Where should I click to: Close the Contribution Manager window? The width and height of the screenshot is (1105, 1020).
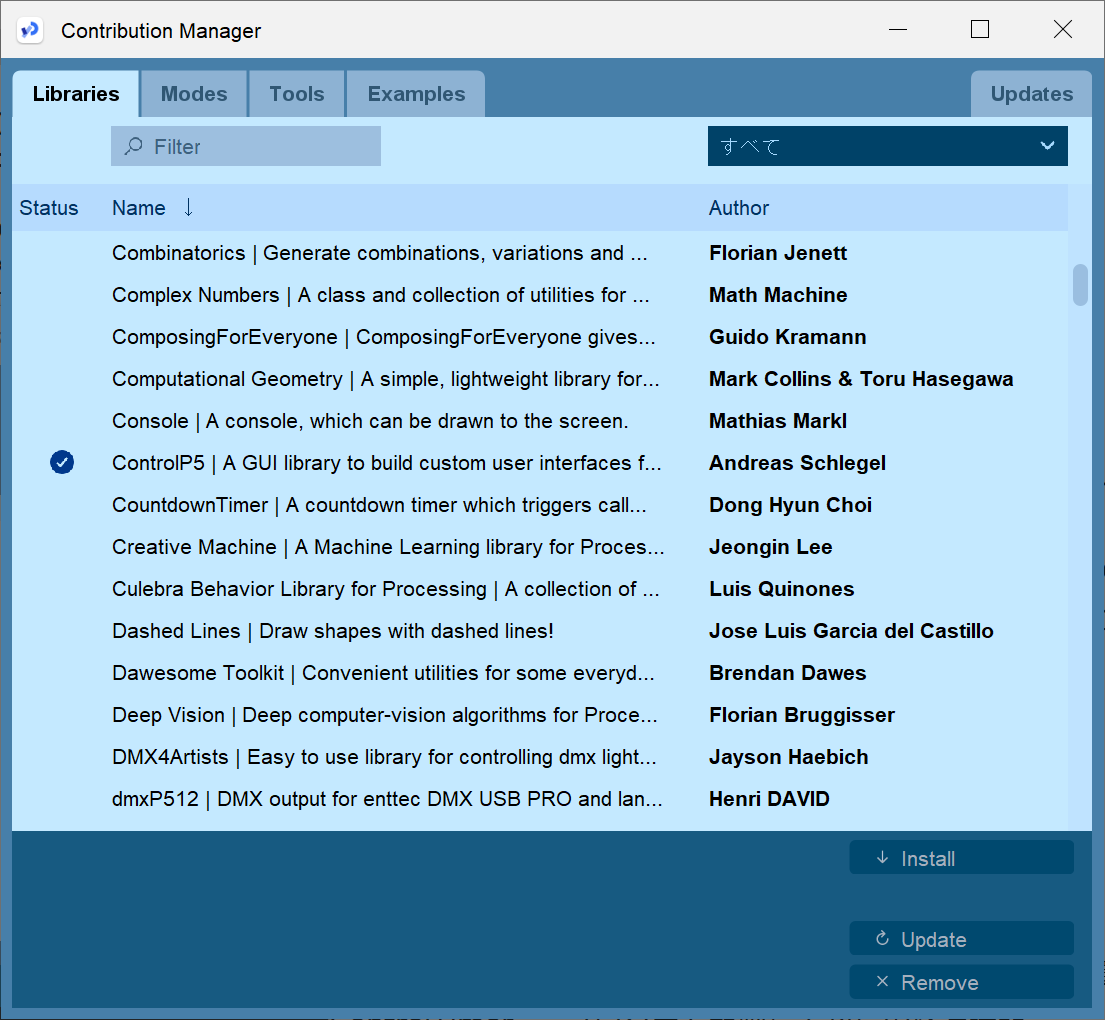(1063, 29)
